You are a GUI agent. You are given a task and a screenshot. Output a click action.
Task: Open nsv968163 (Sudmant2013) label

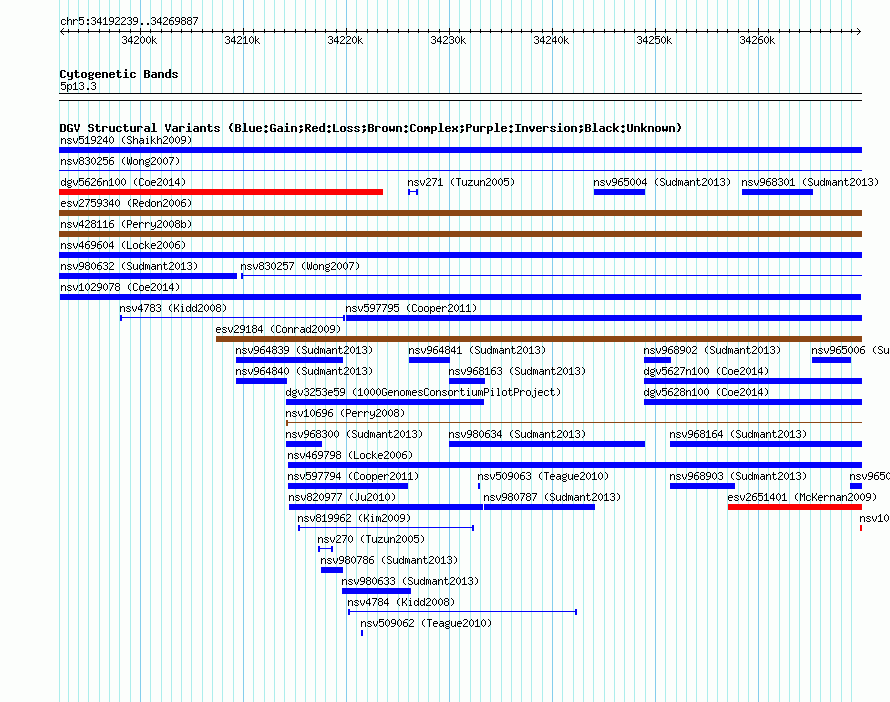click(517, 371)
